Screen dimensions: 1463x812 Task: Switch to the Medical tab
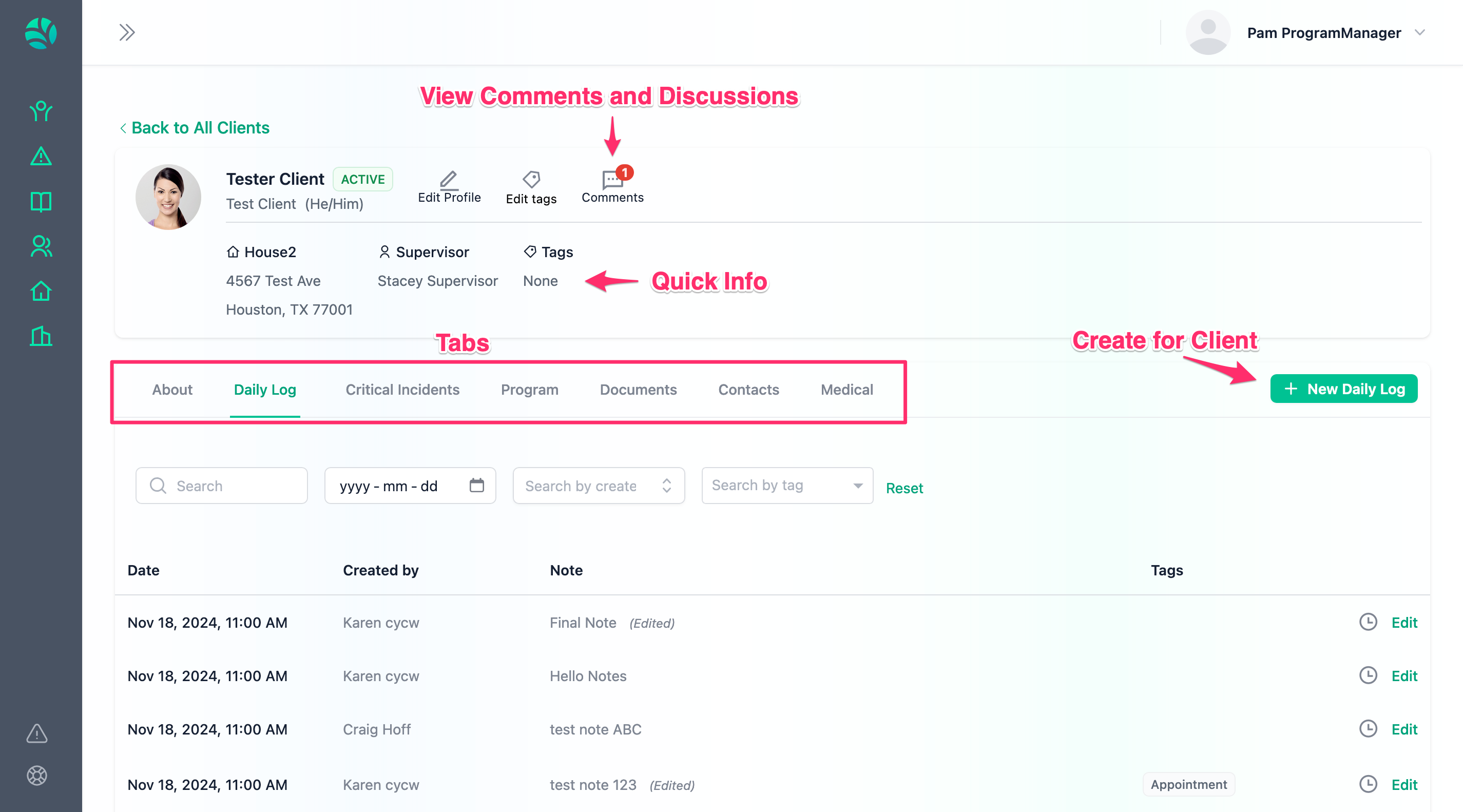pos(846,390)
